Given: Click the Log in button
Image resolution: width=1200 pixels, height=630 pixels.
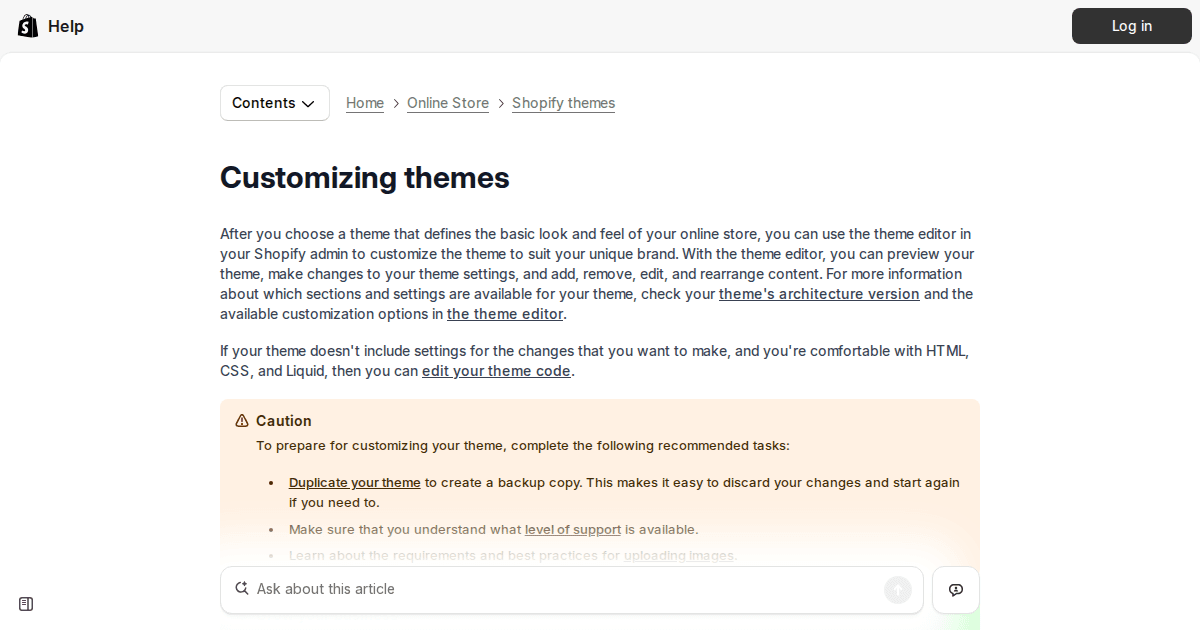Looking at the screenshot, I should click(x=1131, y=25).
